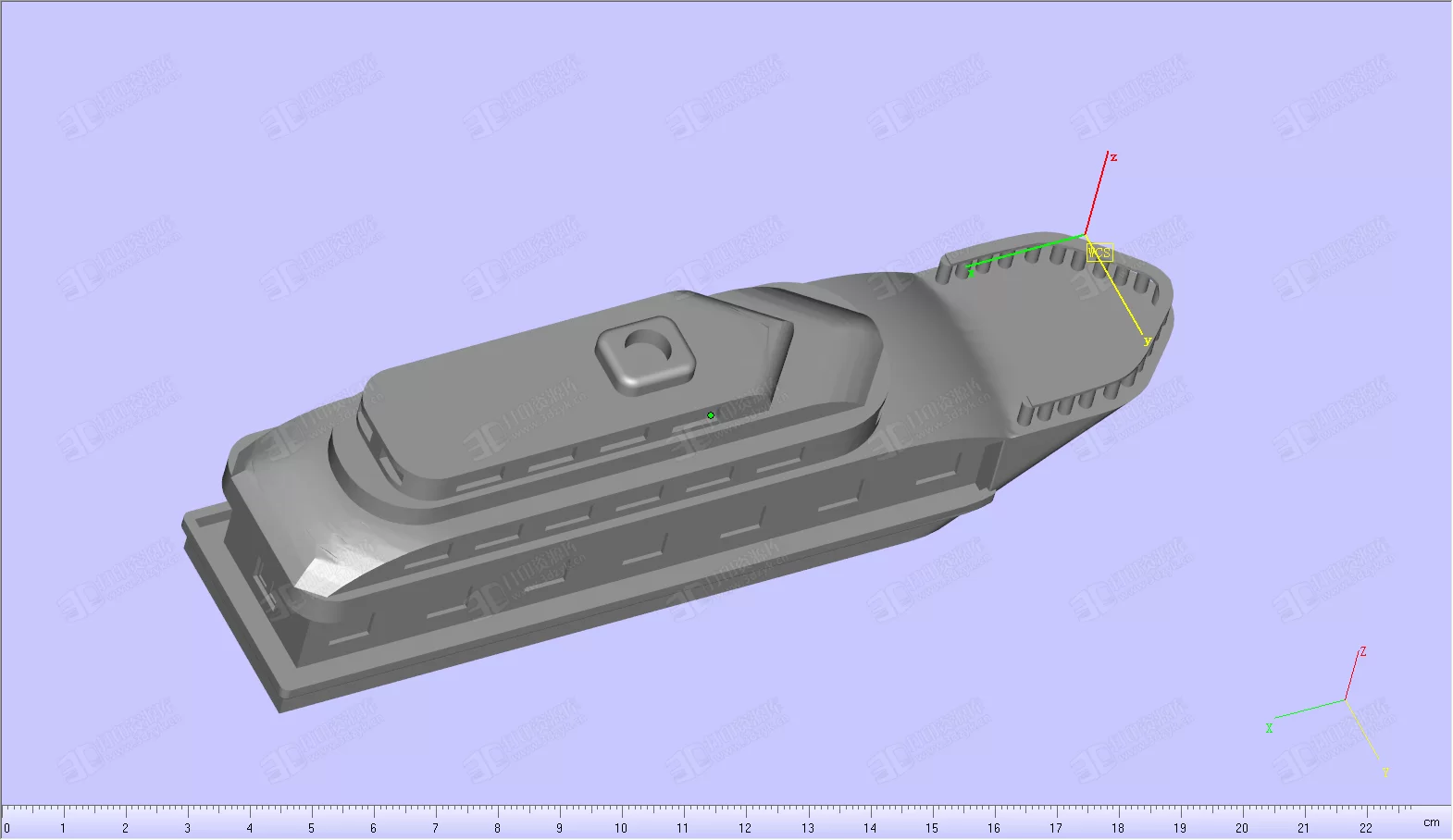Click the green x axis label of WCS

pyautogui.click(x=971, y=271)
